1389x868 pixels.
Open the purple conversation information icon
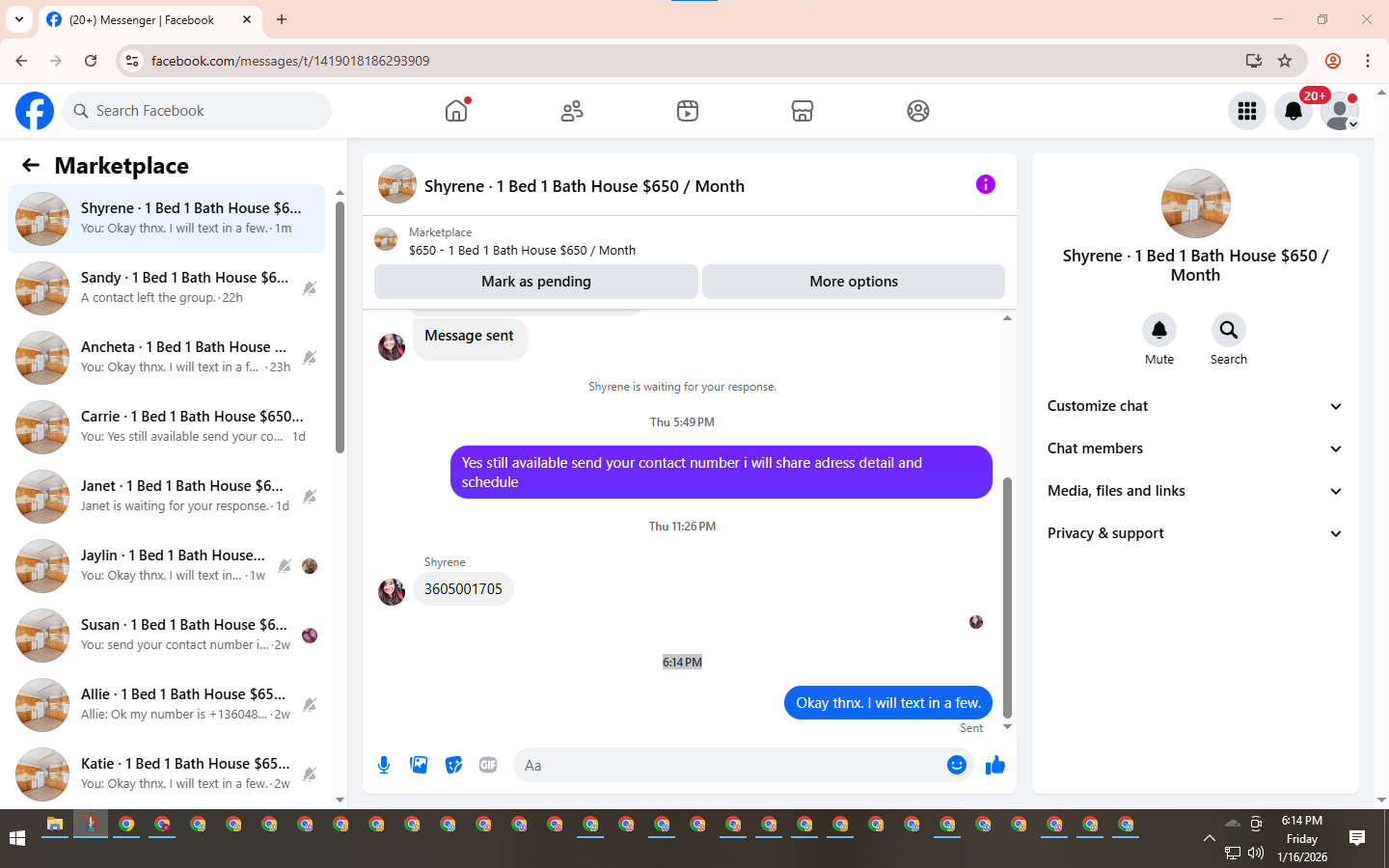(985, 184)
